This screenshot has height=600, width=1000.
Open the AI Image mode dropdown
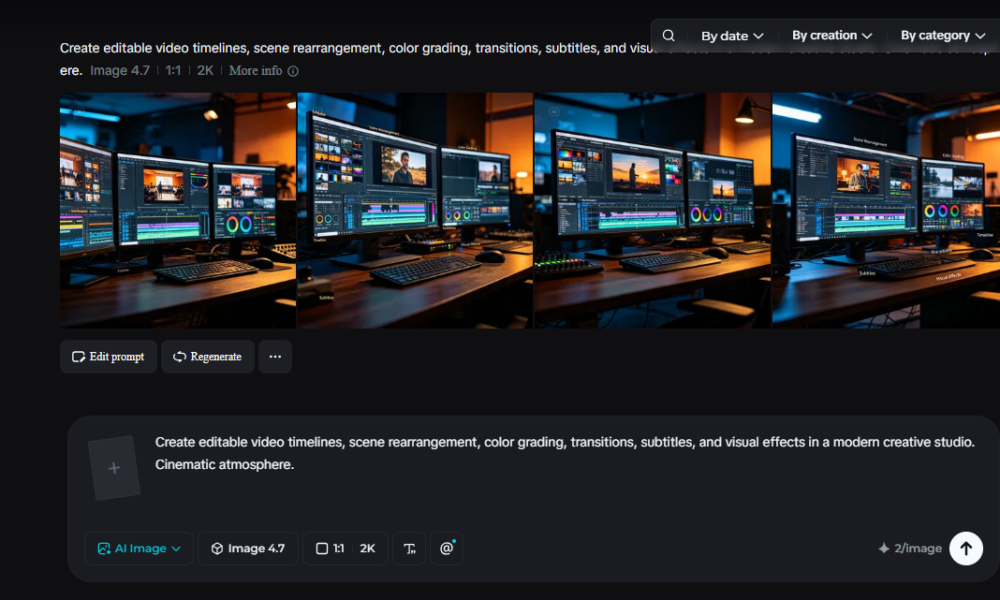[x=138, y=548]
